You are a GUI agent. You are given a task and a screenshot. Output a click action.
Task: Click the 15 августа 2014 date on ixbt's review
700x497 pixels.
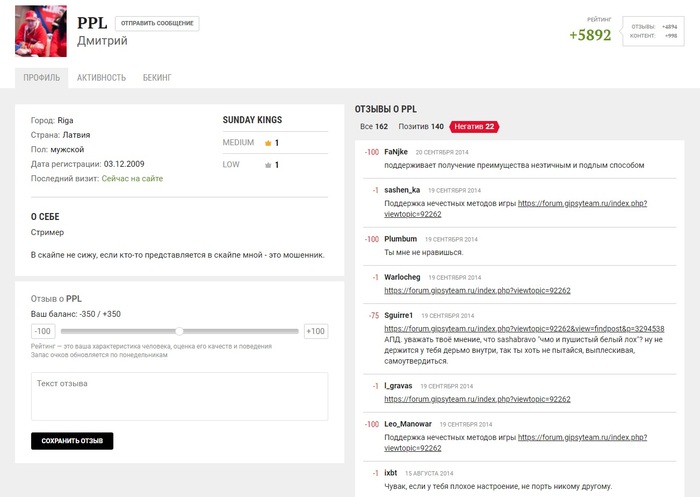429,473
